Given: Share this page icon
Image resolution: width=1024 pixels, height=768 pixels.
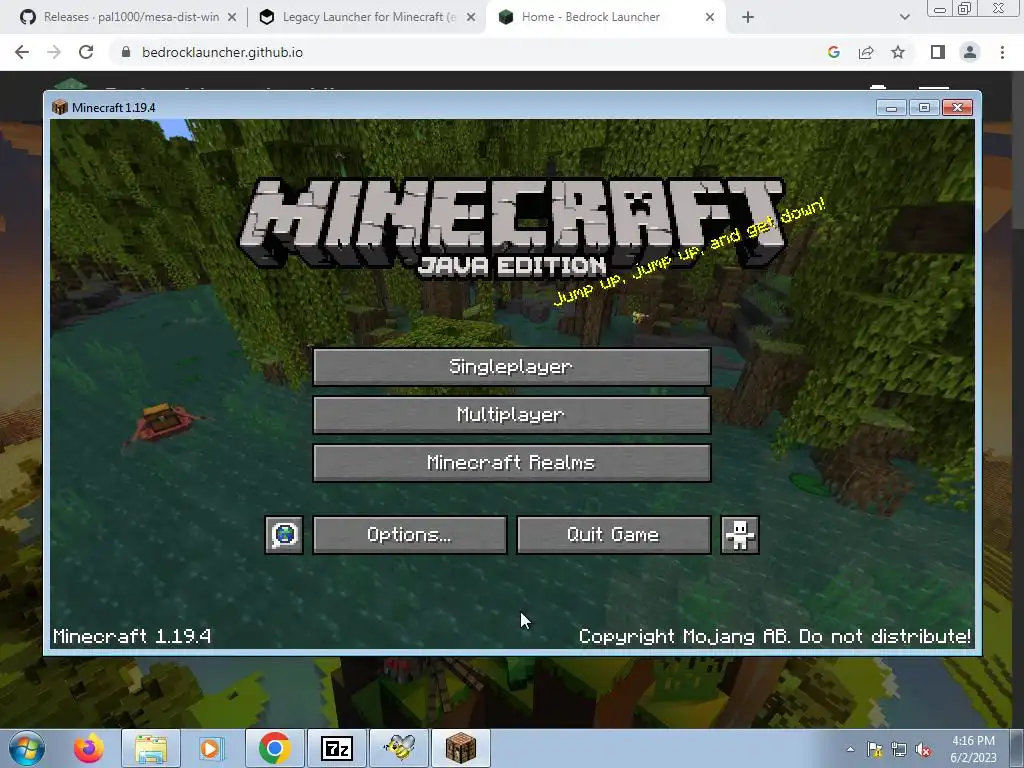Looking at the screenshot, I should pyautogui.click(x=866, y=52).
